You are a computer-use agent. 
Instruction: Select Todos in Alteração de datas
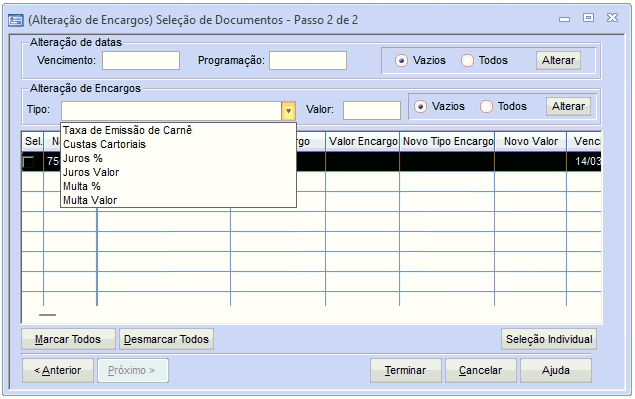[x=467, y=61]
